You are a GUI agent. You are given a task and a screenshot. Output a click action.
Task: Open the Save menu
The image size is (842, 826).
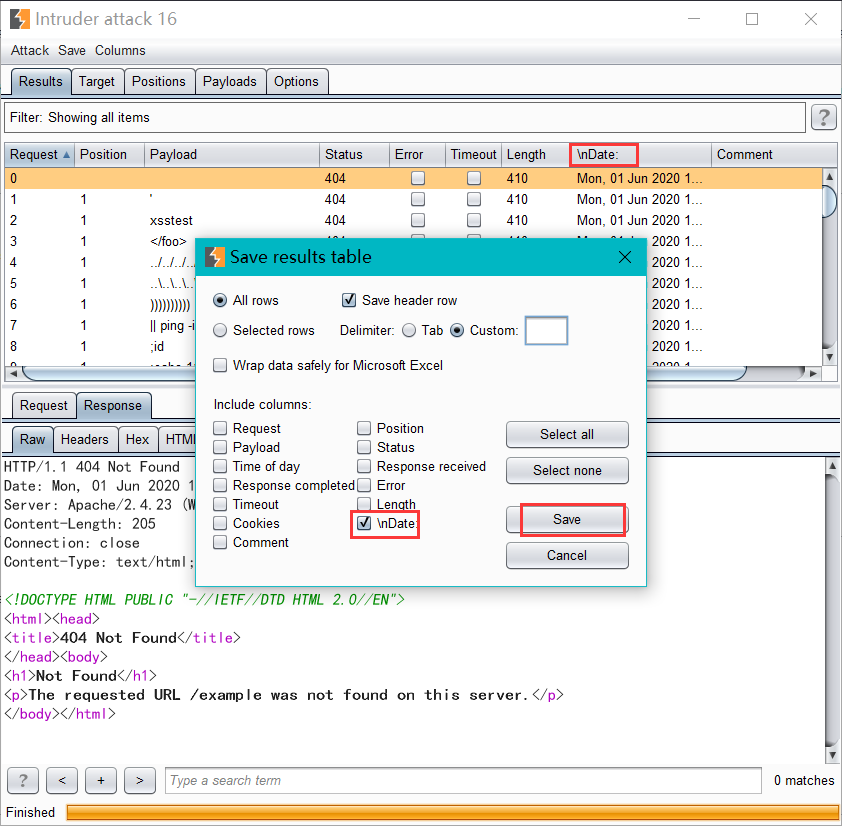click(72, 50)
